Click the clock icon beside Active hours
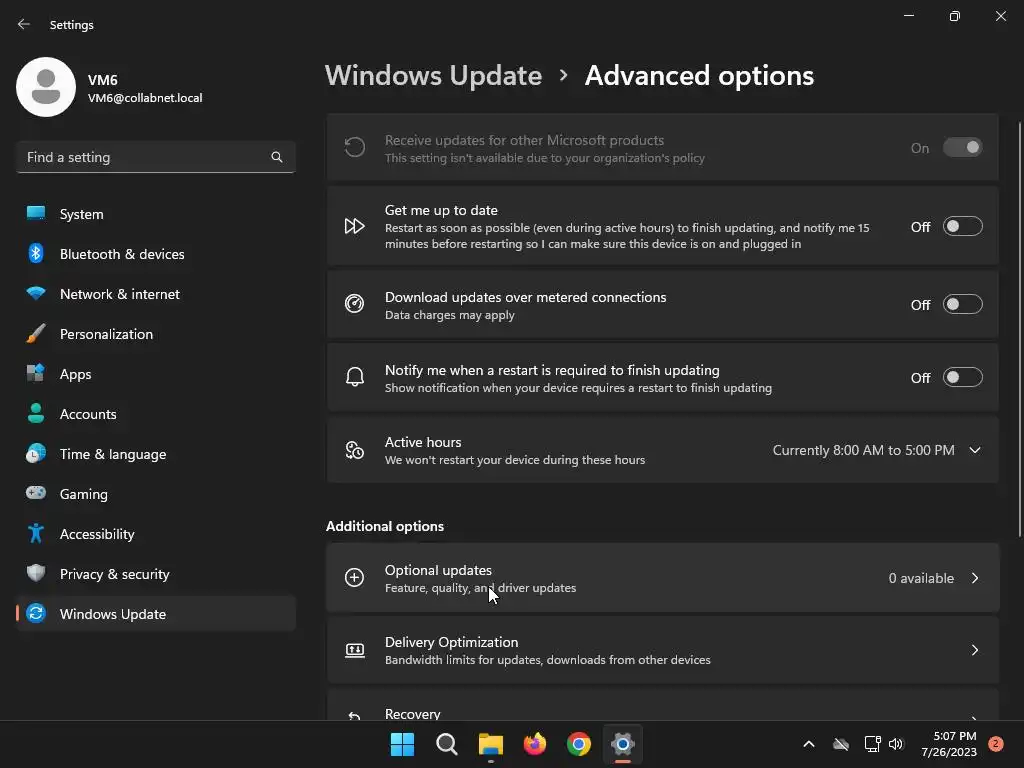The image size is (1024, 768). tap(355, 450)
